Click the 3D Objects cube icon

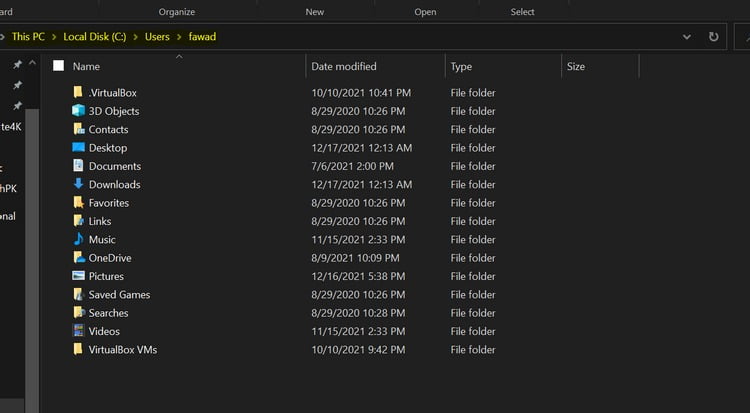point(78,111)
